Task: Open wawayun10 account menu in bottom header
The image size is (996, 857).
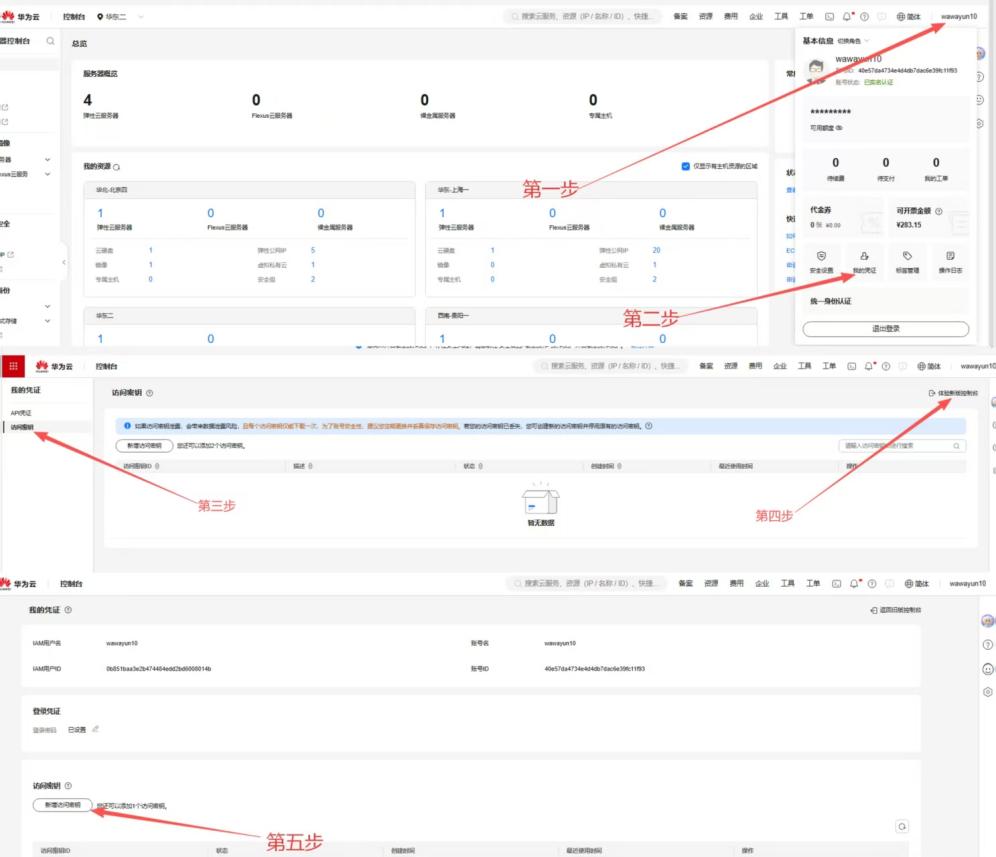Action: tap(967, 583)
